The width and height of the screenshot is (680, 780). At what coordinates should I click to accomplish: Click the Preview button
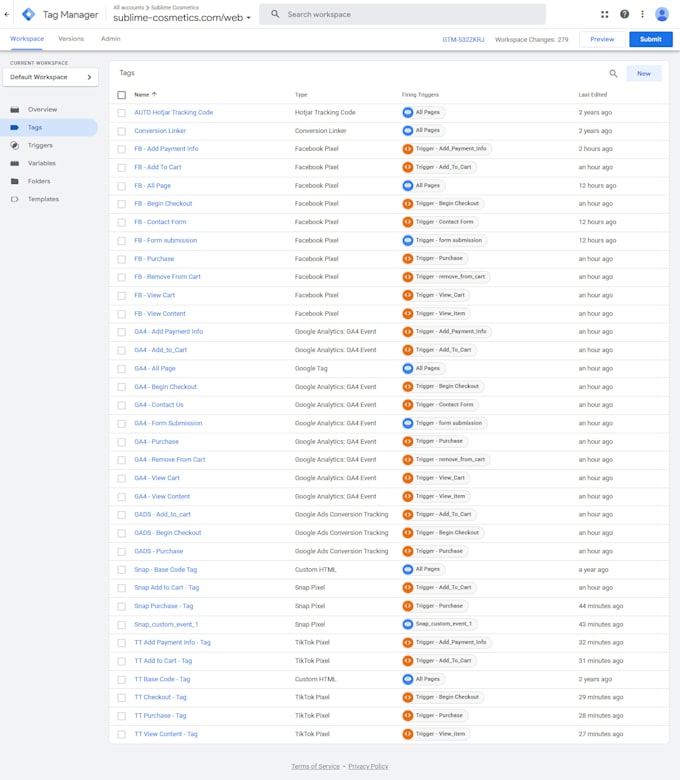[x=602, y=39]
